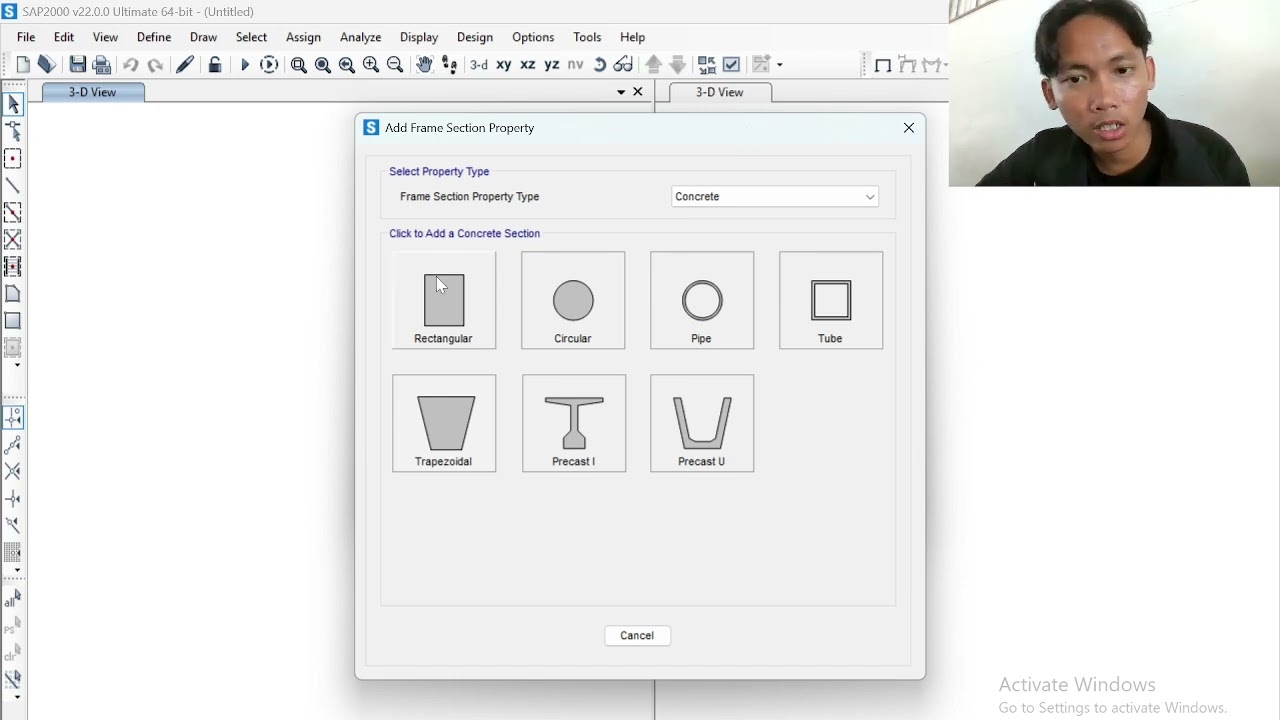Select the Draw Rectangular Area tool

point(13,320)
